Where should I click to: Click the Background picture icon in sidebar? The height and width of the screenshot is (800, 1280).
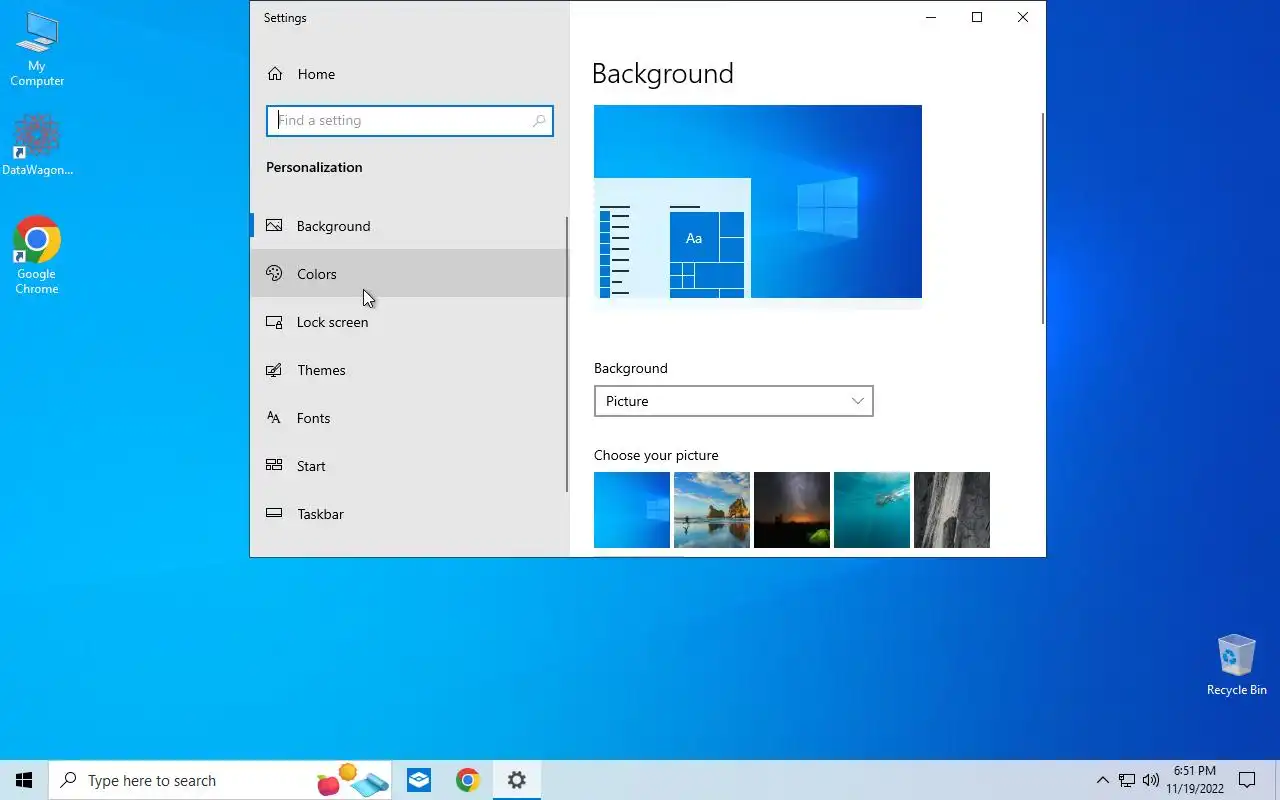click(274, 226)
